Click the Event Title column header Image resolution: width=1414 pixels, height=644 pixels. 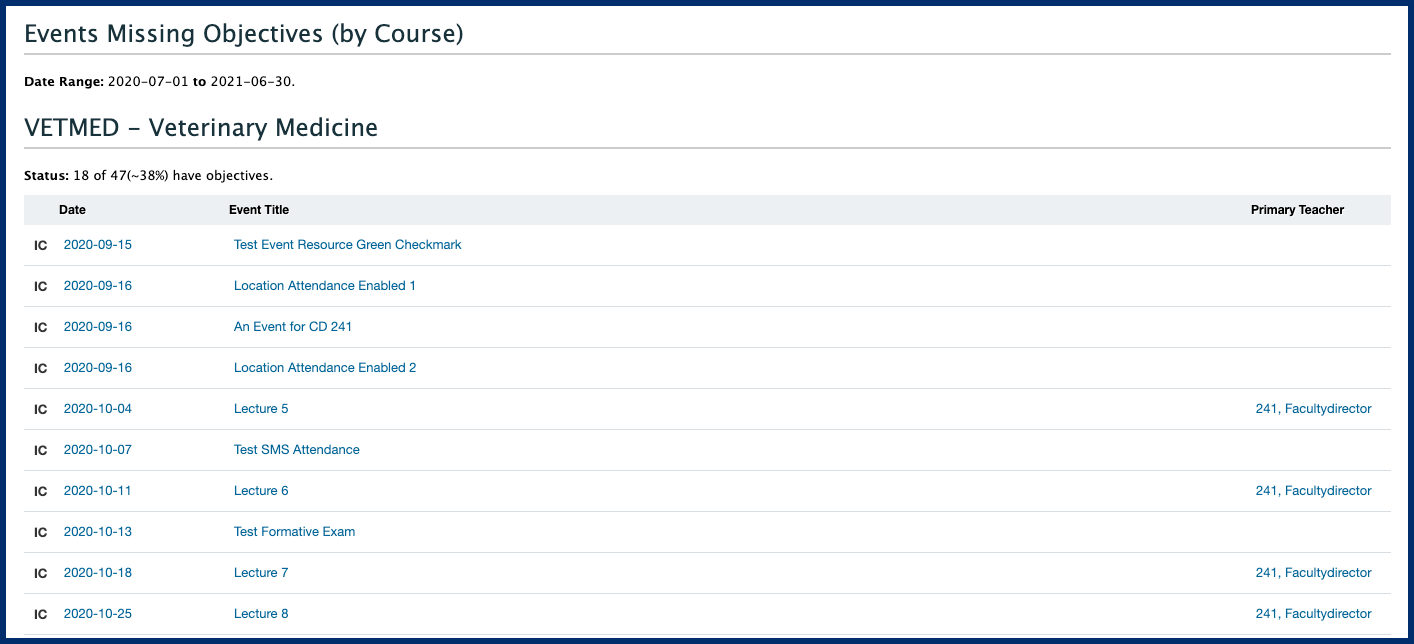click(259, 210)
